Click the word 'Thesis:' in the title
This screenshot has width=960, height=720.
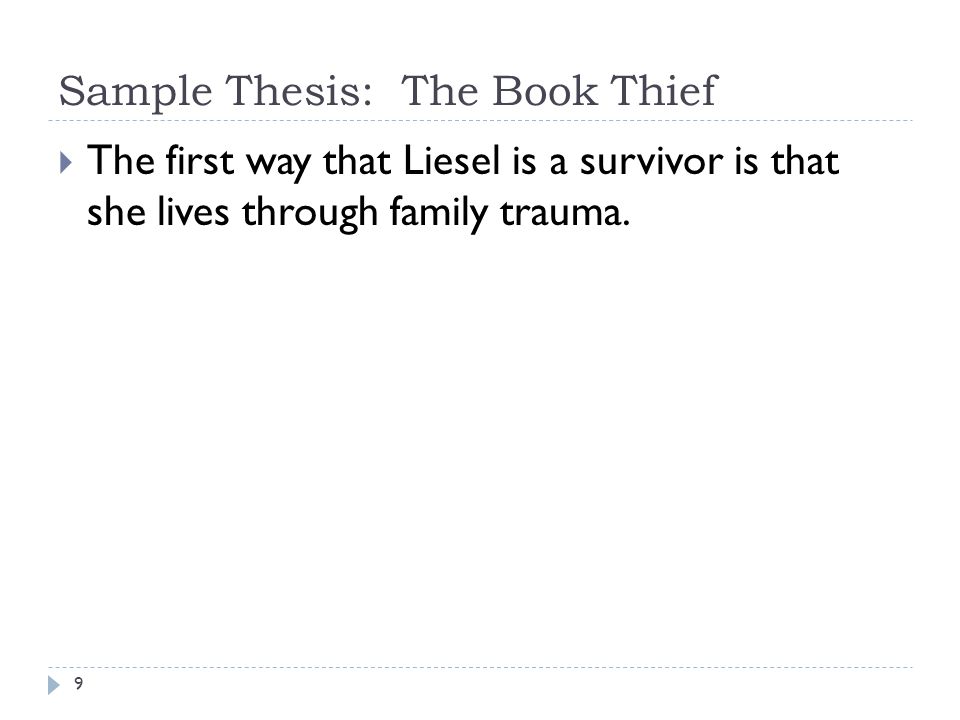(299, 91)
